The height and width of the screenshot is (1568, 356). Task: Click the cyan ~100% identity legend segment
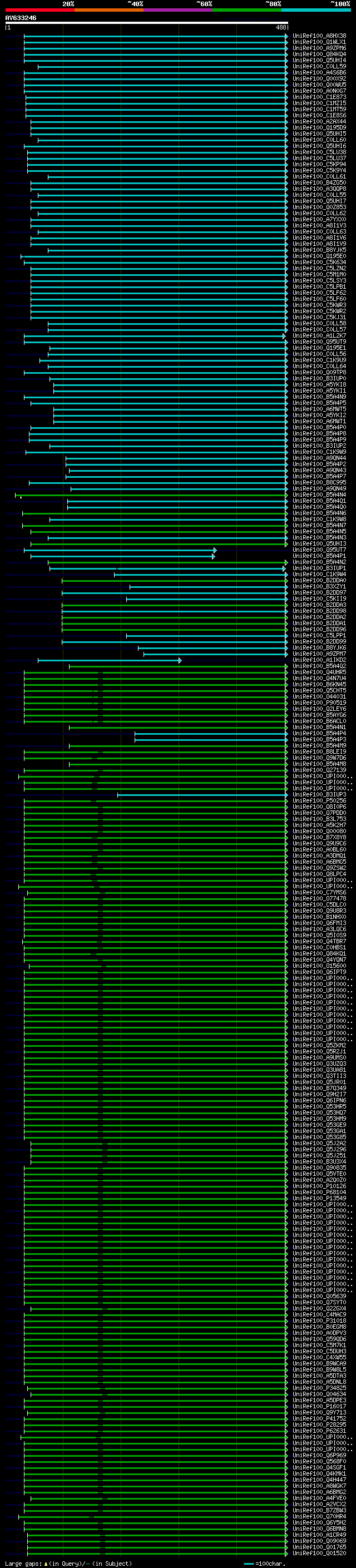click(x=317, y=11)
